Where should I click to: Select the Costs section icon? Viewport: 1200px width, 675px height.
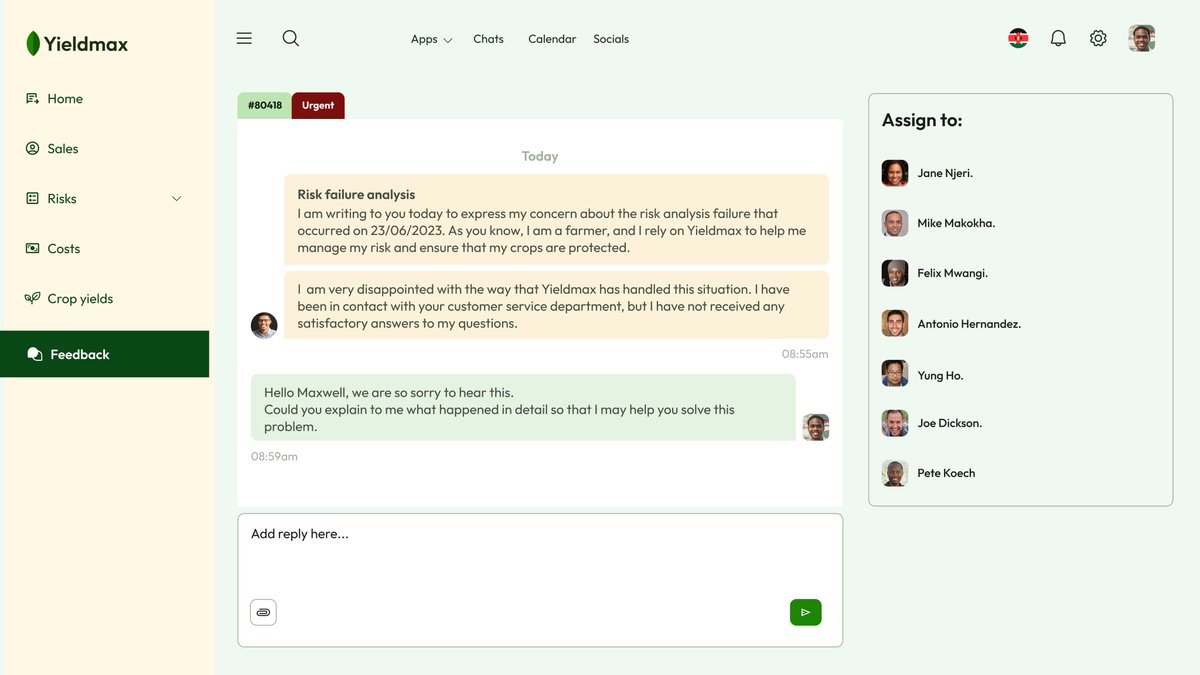(x=31, y=248)
